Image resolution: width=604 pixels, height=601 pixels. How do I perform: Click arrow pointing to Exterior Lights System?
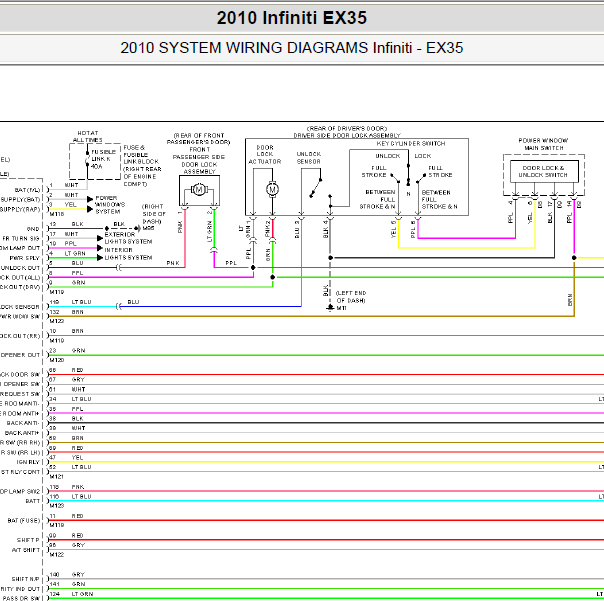coord(100,238)
